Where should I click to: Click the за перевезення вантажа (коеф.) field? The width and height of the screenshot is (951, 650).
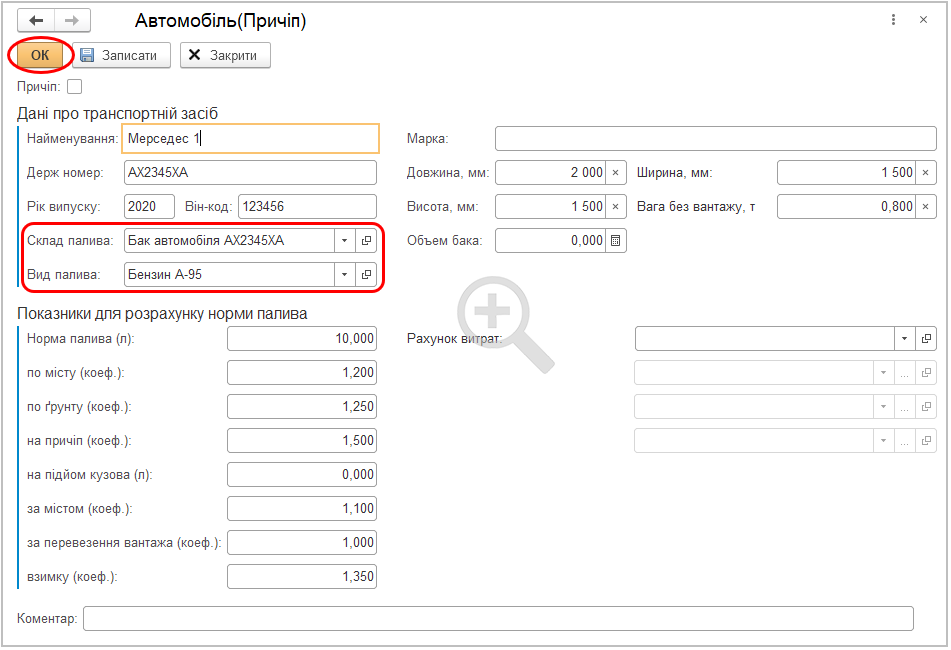point(302,543)
